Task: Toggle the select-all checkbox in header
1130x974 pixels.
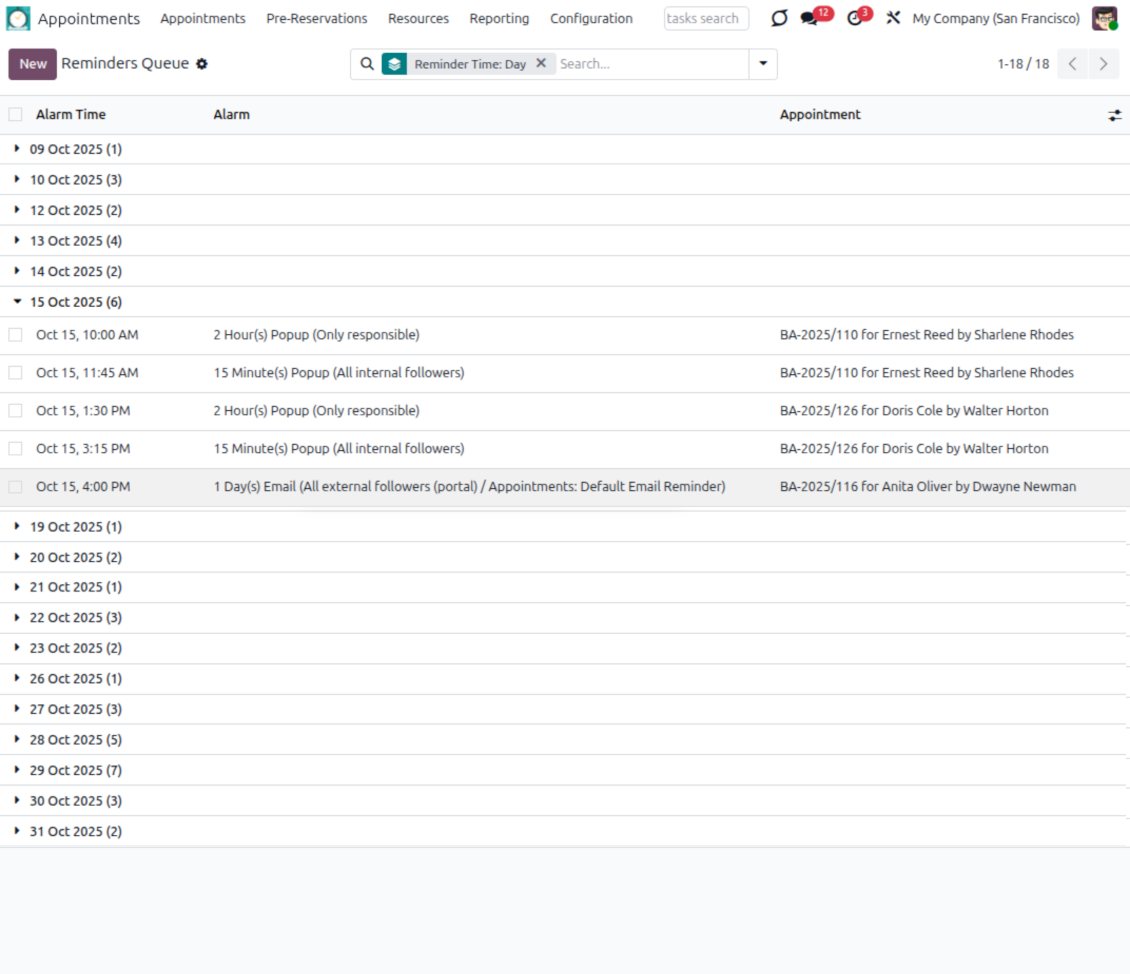Action: [x=15, y=115]
